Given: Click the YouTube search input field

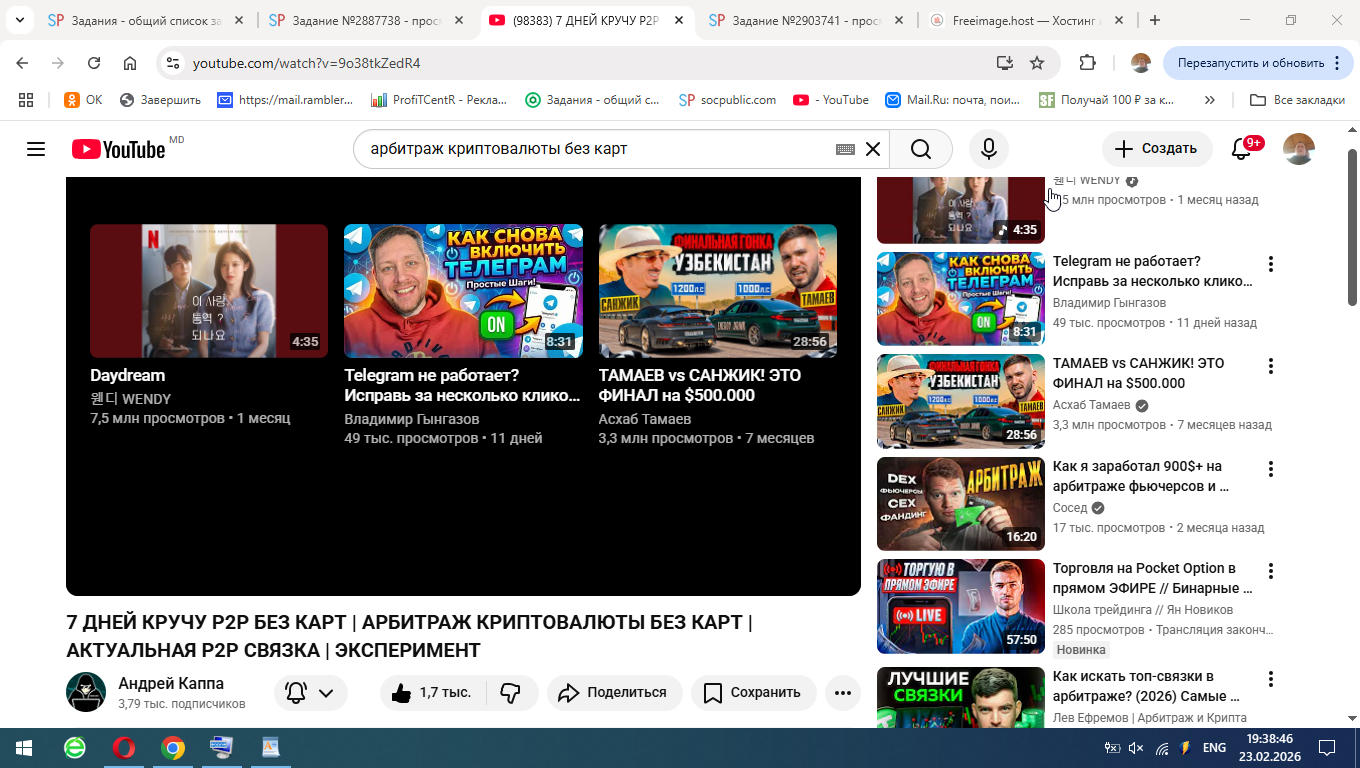Looking at the screenshot, I should [x=600, y=149].
